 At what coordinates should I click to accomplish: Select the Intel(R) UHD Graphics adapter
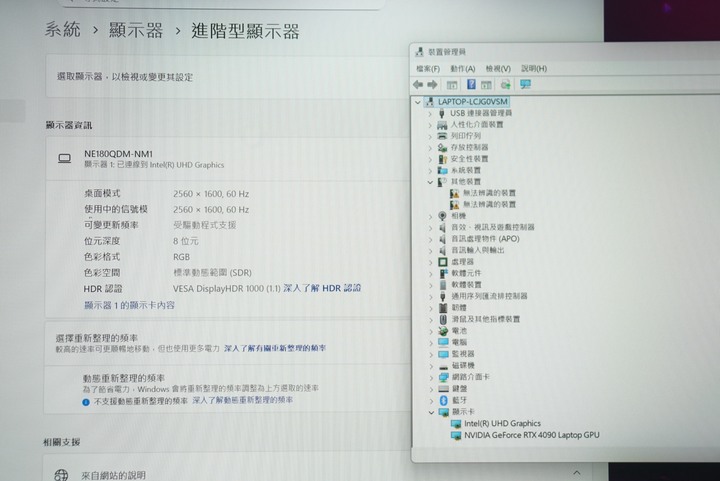point(502,424)
